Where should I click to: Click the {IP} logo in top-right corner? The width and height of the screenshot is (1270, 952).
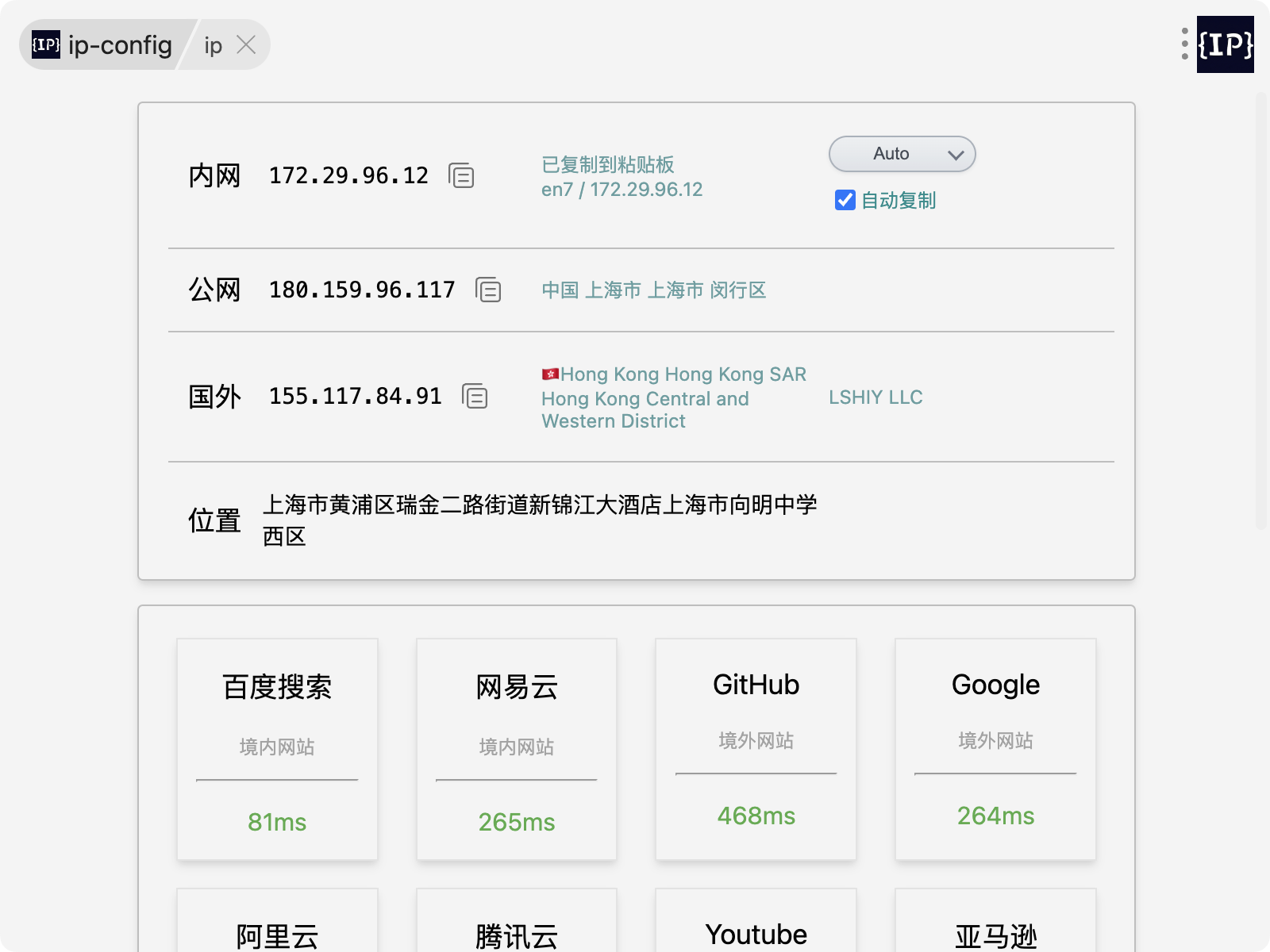click(x=1225, y=44)
